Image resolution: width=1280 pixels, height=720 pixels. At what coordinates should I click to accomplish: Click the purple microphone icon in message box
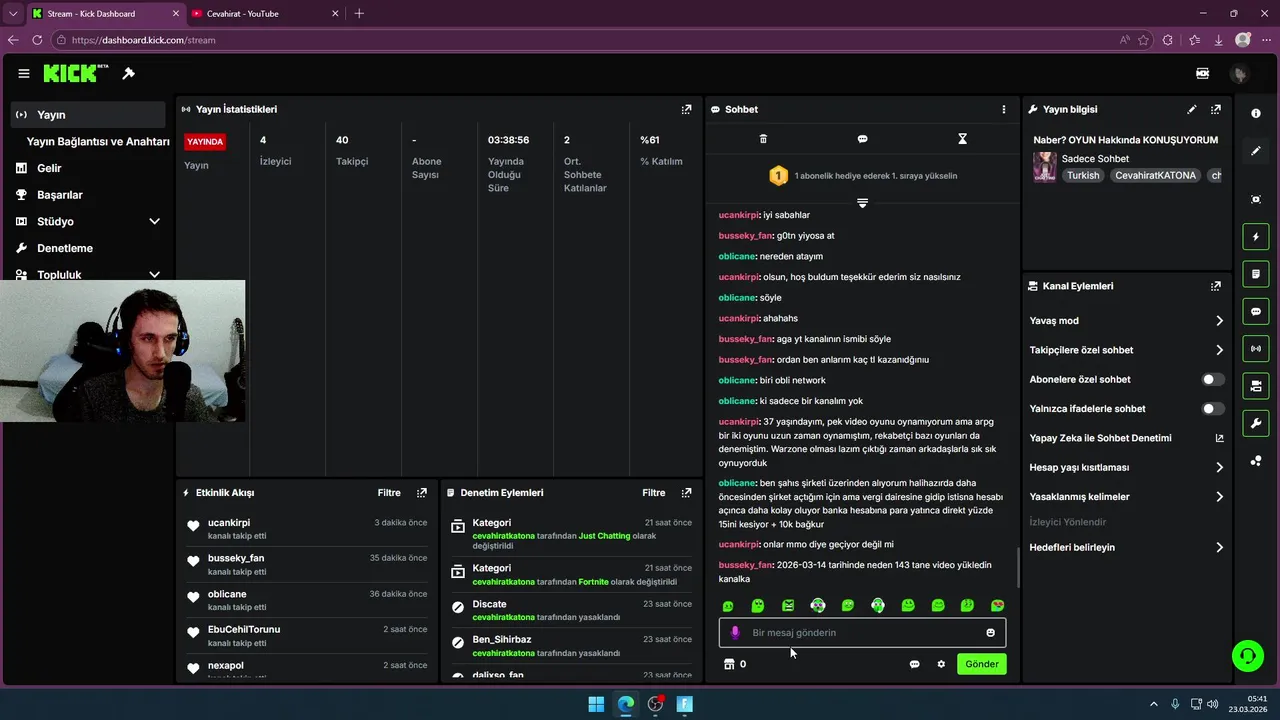coord(735,632)
